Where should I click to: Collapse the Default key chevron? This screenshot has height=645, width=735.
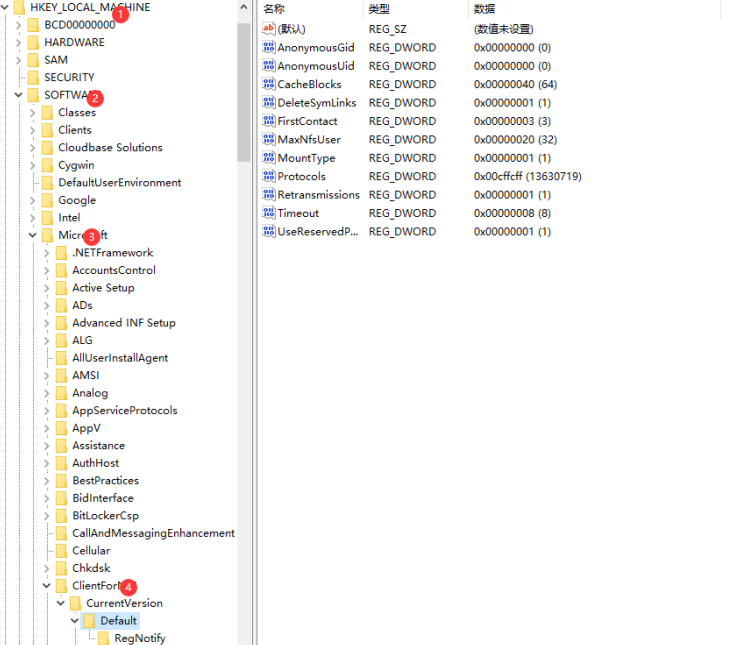[75, 621]
